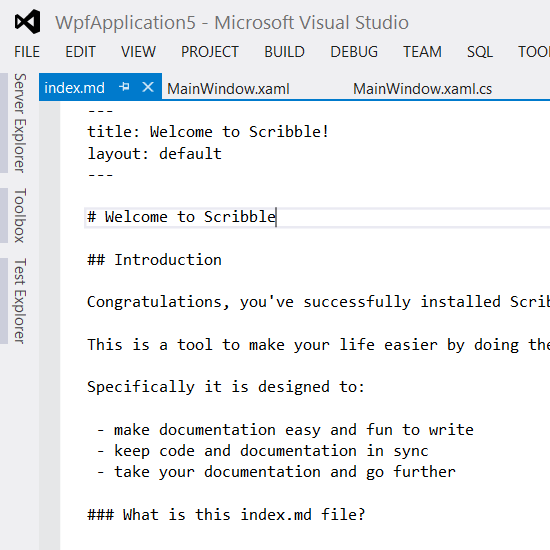Open the partially visible TOOLS menu
Image resolution: width=550 pixels, height=550 pixels.
(534, 52)
